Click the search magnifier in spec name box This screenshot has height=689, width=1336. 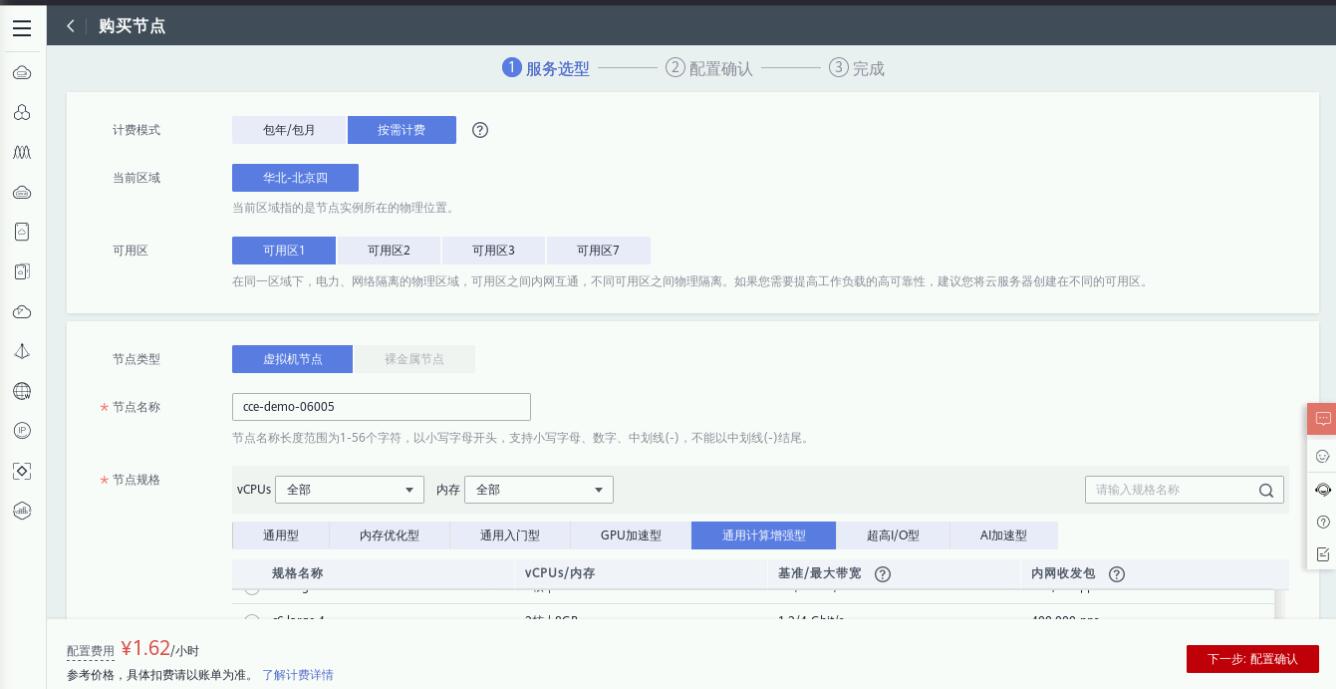[1265, 490]
